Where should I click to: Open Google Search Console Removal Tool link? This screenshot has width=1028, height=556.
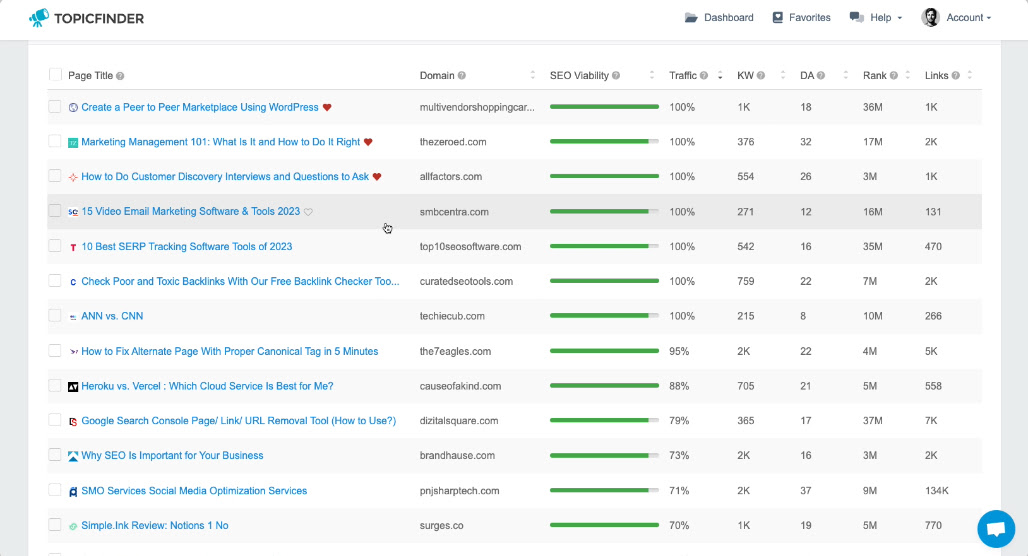click(239, 421)
